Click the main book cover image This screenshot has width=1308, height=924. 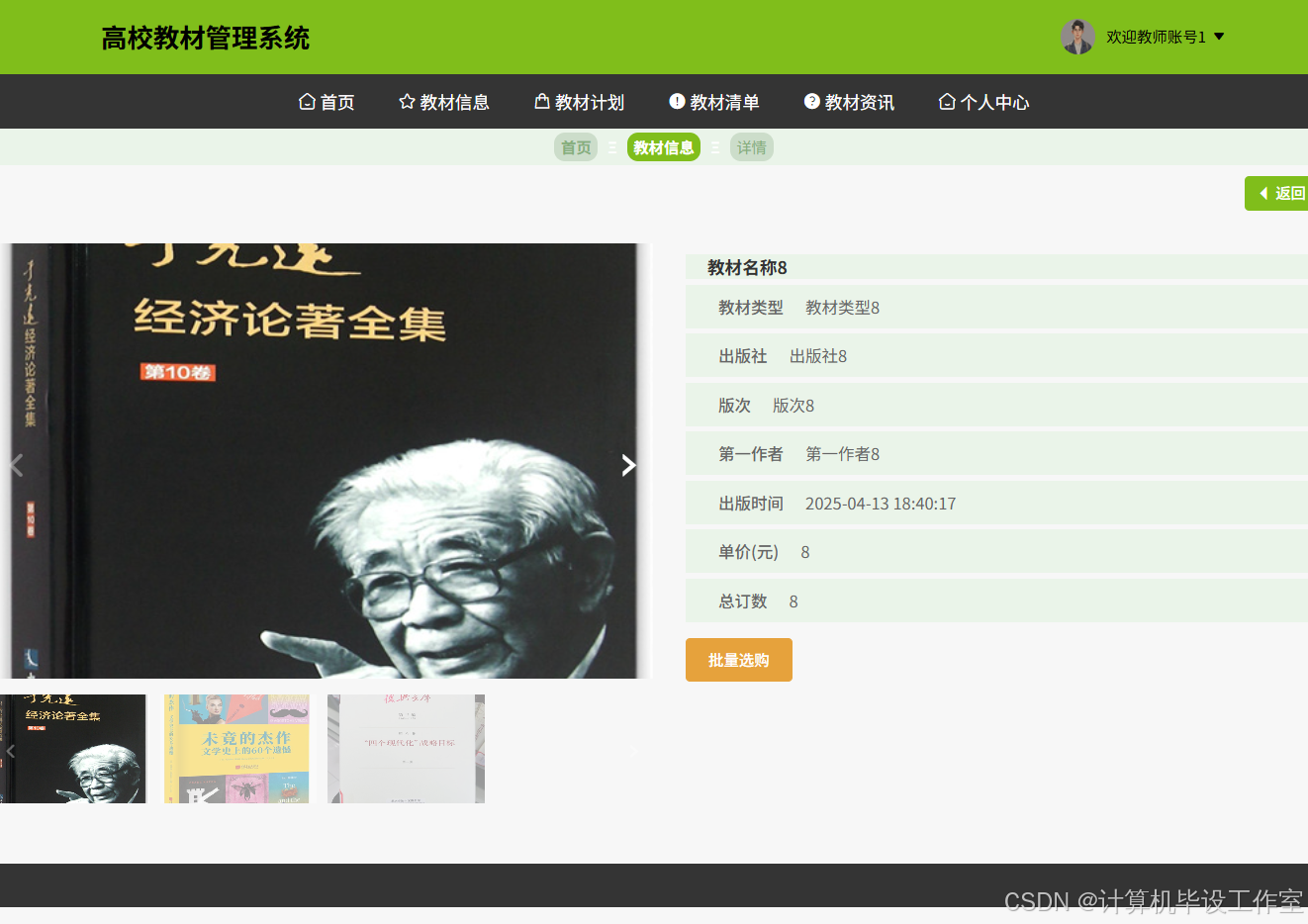pyautogui.click(x=326, y=461)
